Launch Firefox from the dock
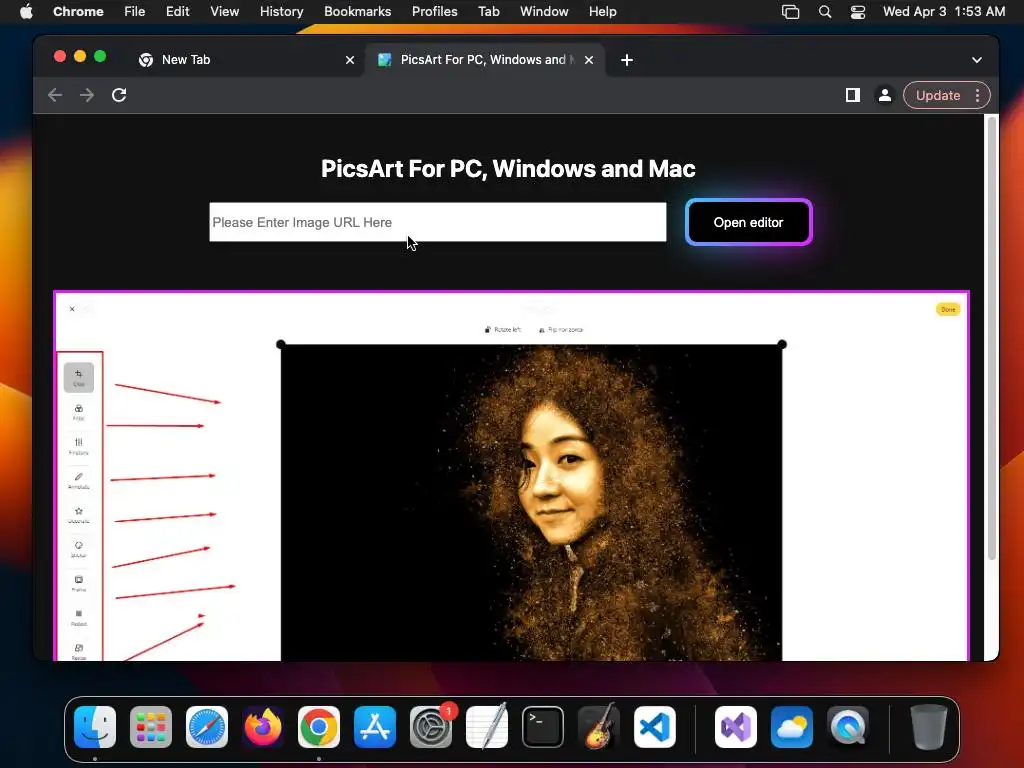 pos(263,727)
